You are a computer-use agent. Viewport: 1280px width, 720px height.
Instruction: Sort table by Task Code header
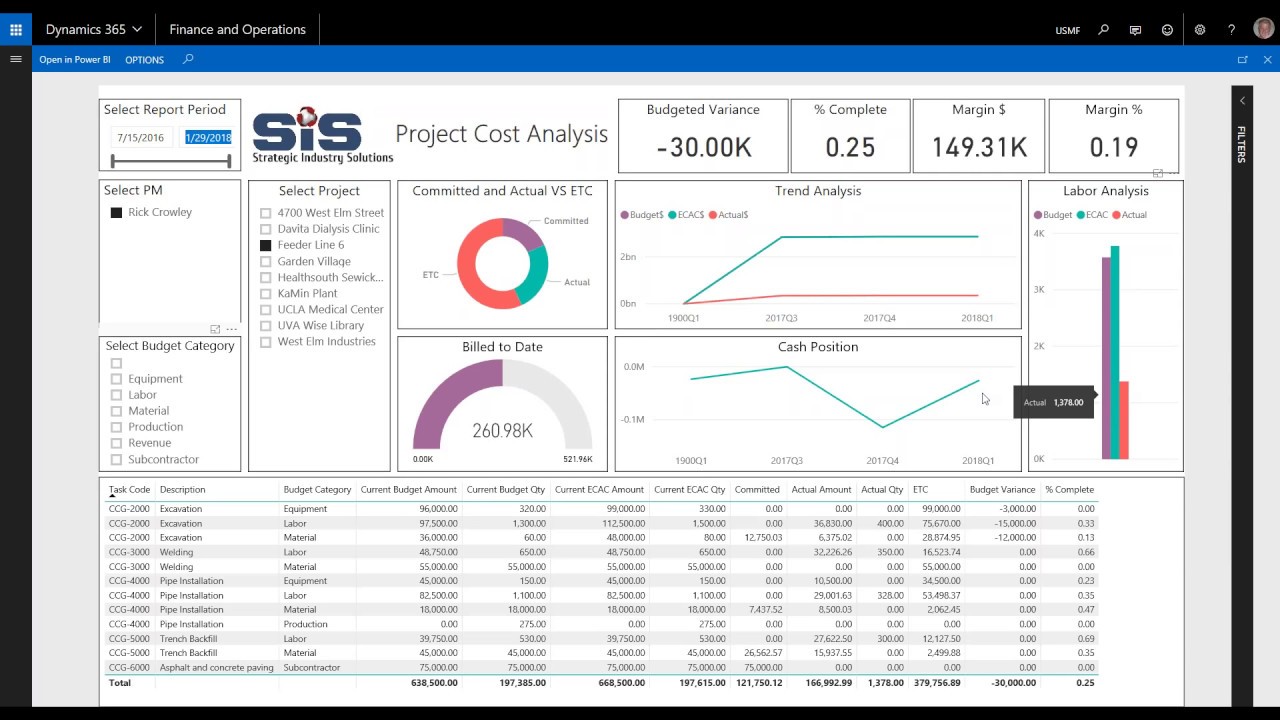click(x=129, y=490)
